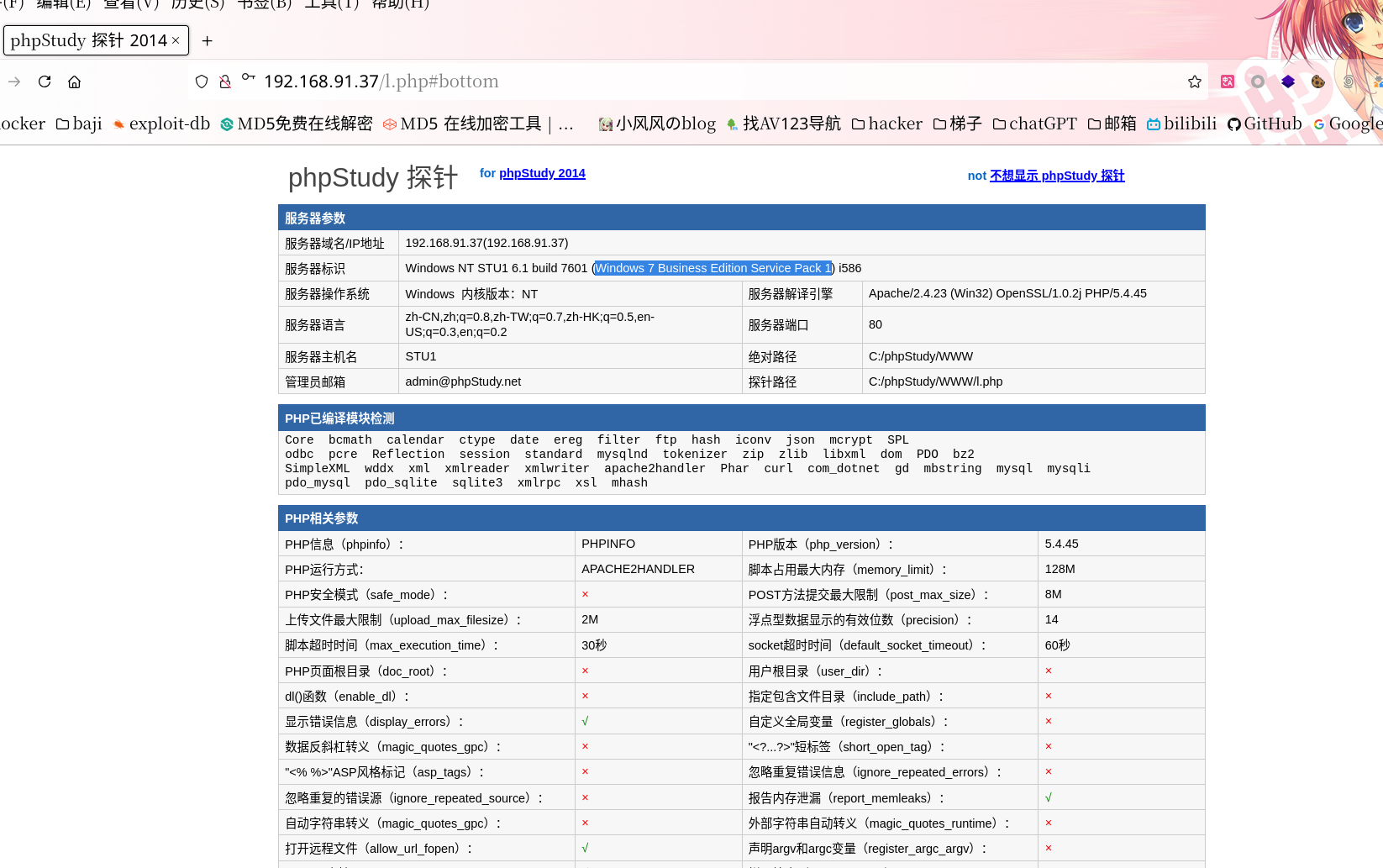Open a new tab with plus

click(x=208, y=40)
